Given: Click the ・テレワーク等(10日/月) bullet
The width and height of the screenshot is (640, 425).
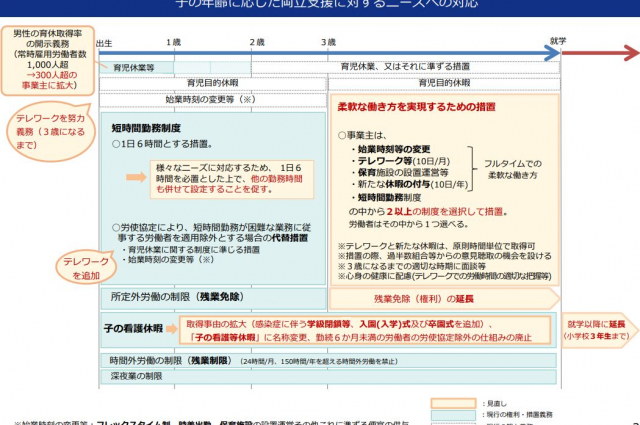Looking at the screenshot, I should (x=401, y=161).
